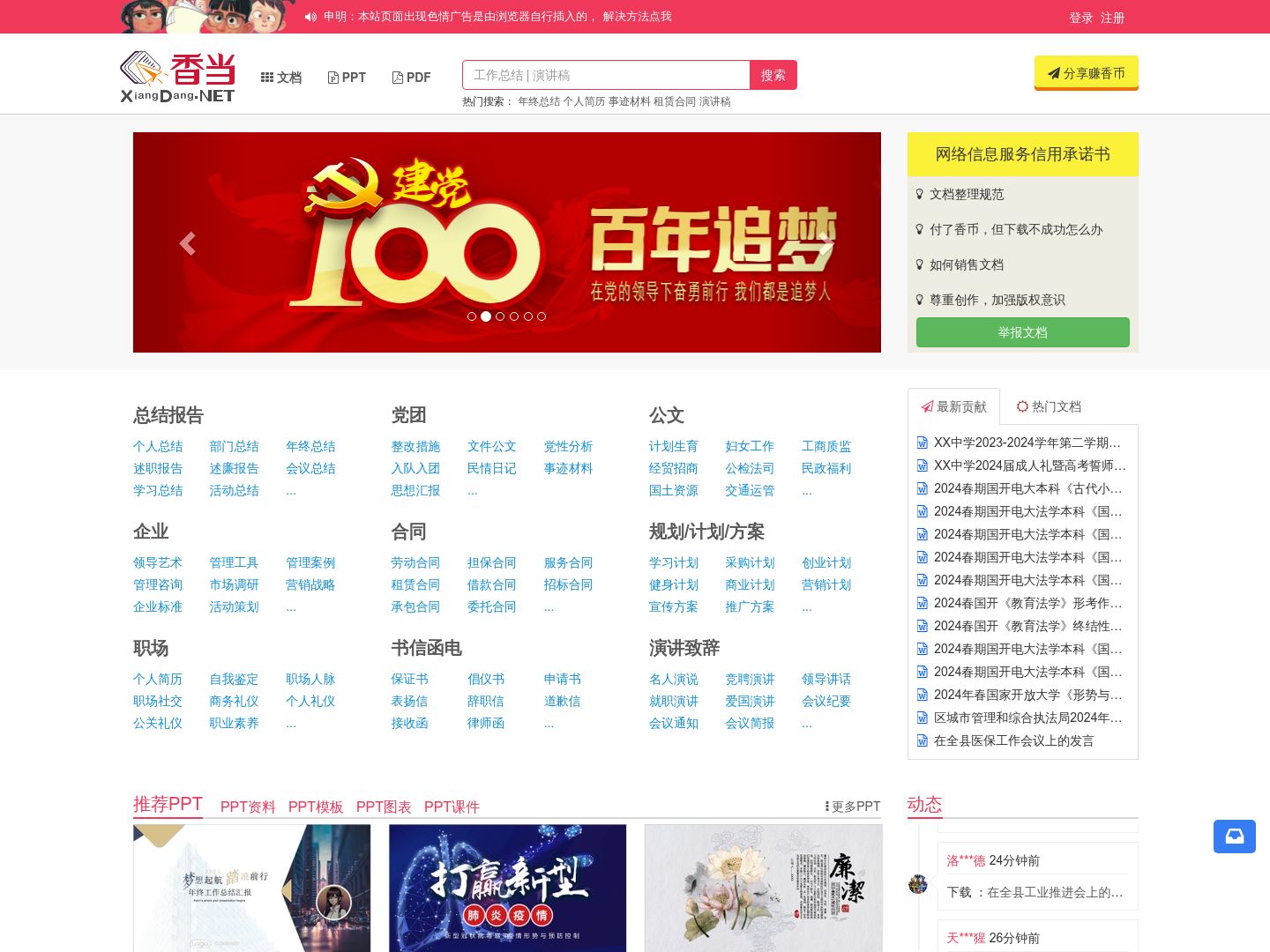Open the 年终工作总结汇报 PPT thumbnail

click(252, 888)
